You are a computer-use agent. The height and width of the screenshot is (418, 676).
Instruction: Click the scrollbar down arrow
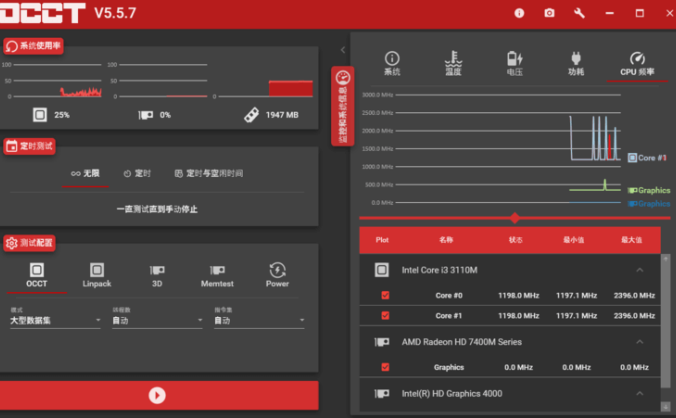click(666, 406)
